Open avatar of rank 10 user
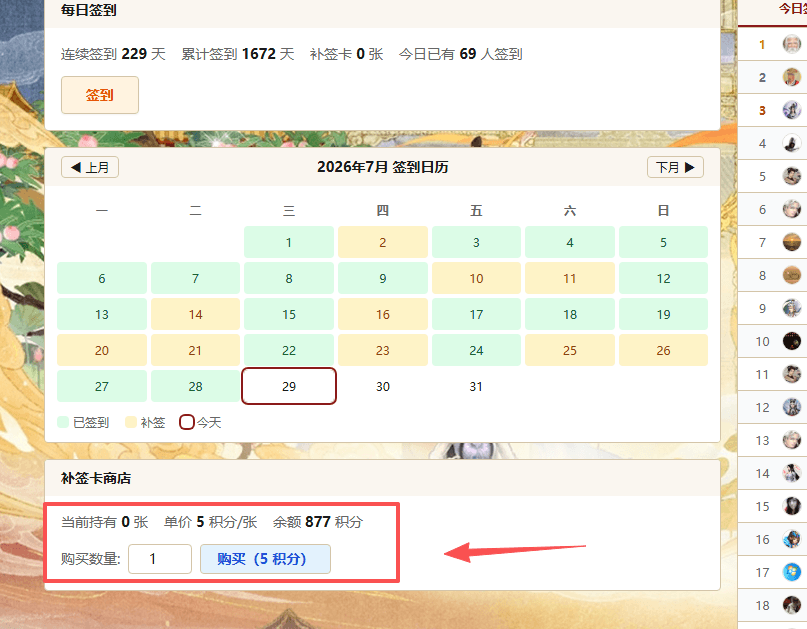 click(x=792, y=341)
